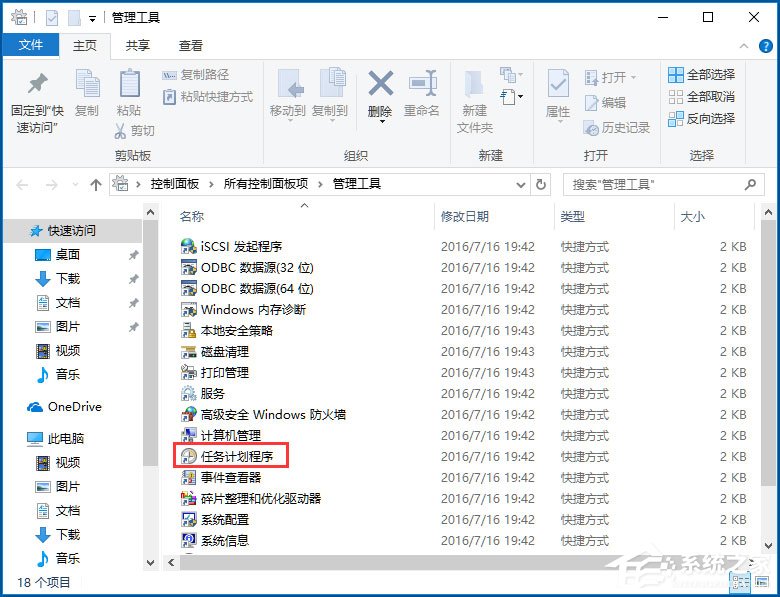The height and width of the screenshot is (597, 780).
Task: Click 全部选择 (Select all) in ribbon
Action: coord(701,75)
